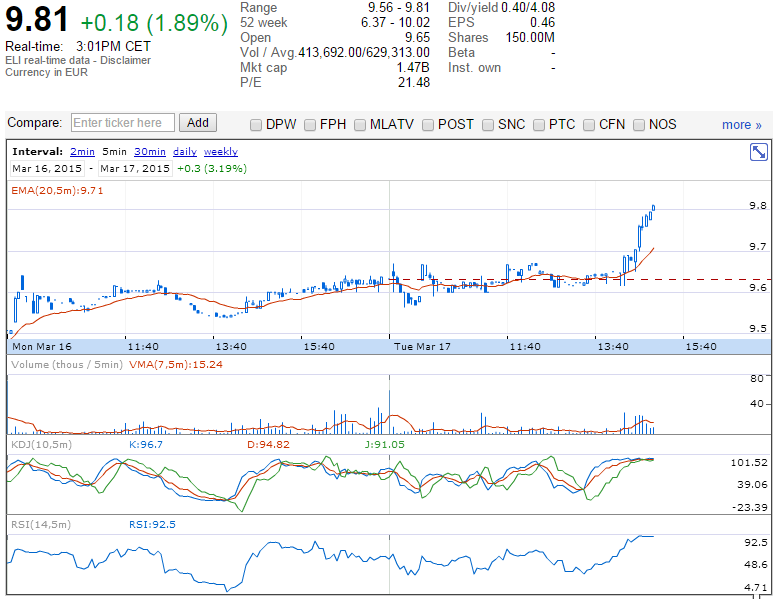Click the EMA(20,5m):9.71 indicator label
The image size is (776, 599).
pyautogui.click(x=57, y=191)
